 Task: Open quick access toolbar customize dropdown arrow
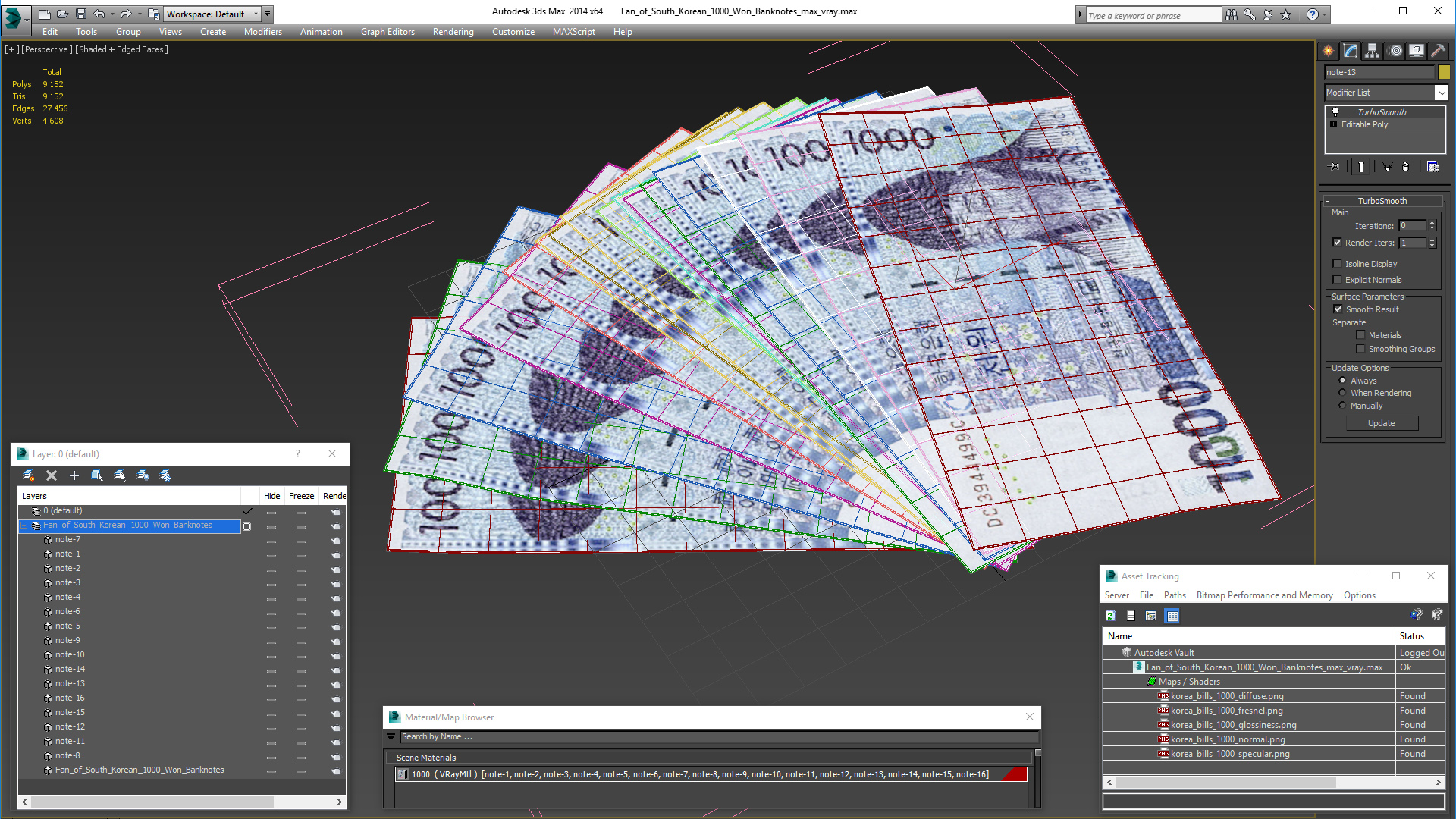click(267, 14)
